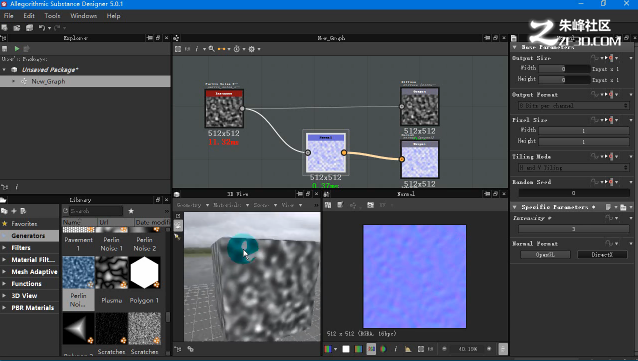Toggle the Output Size inheritance red button
The height and width of the screenshot is (361, 638).
coord(611,58)
